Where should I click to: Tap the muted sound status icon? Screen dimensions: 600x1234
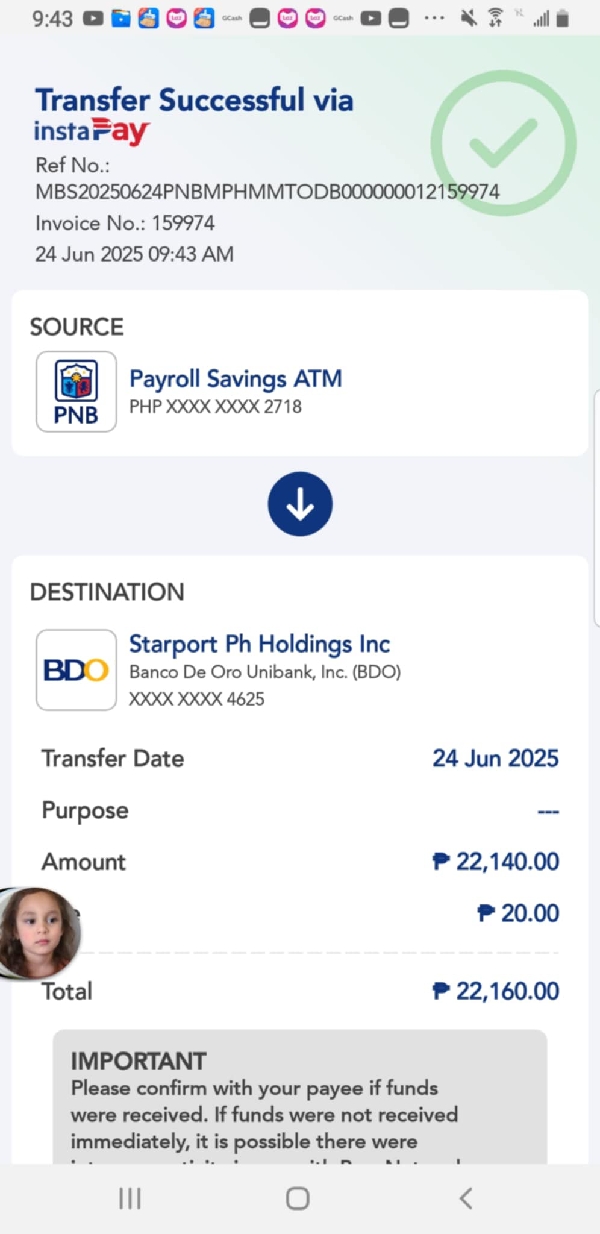click(x=468, y=18)
